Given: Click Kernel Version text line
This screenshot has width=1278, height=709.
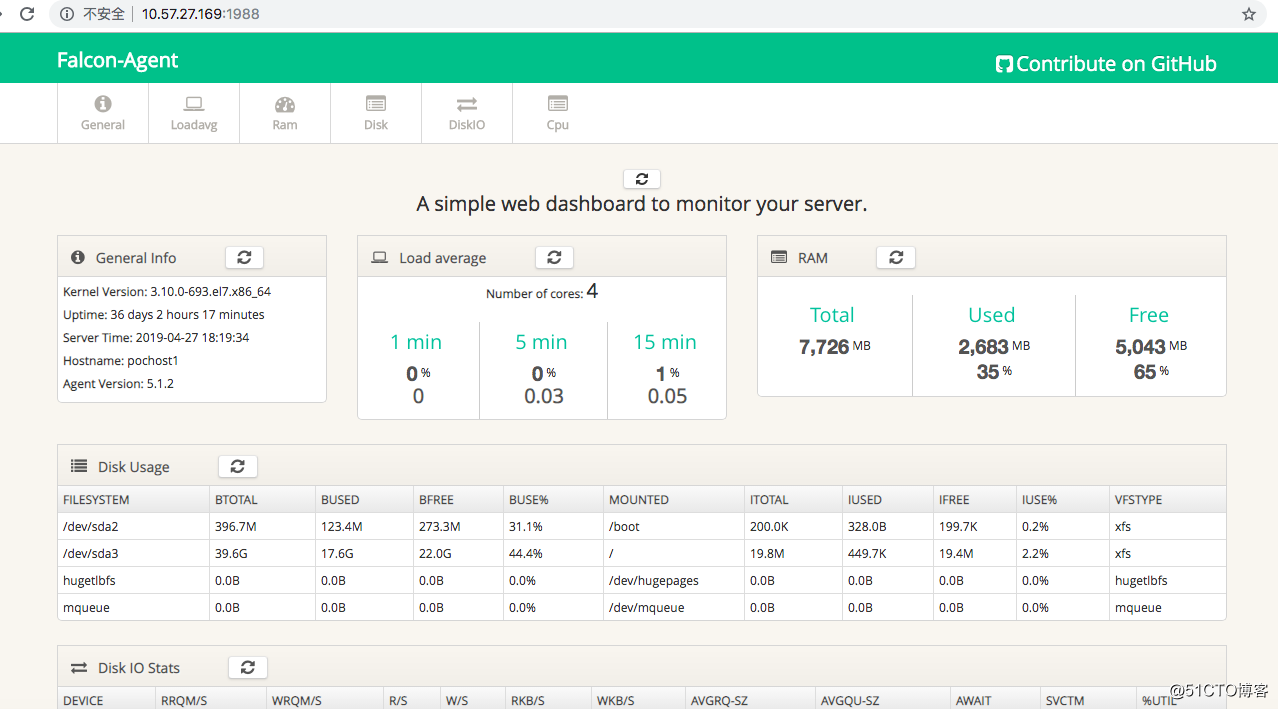Looking at the screenshot, I should tap(167, 292).
